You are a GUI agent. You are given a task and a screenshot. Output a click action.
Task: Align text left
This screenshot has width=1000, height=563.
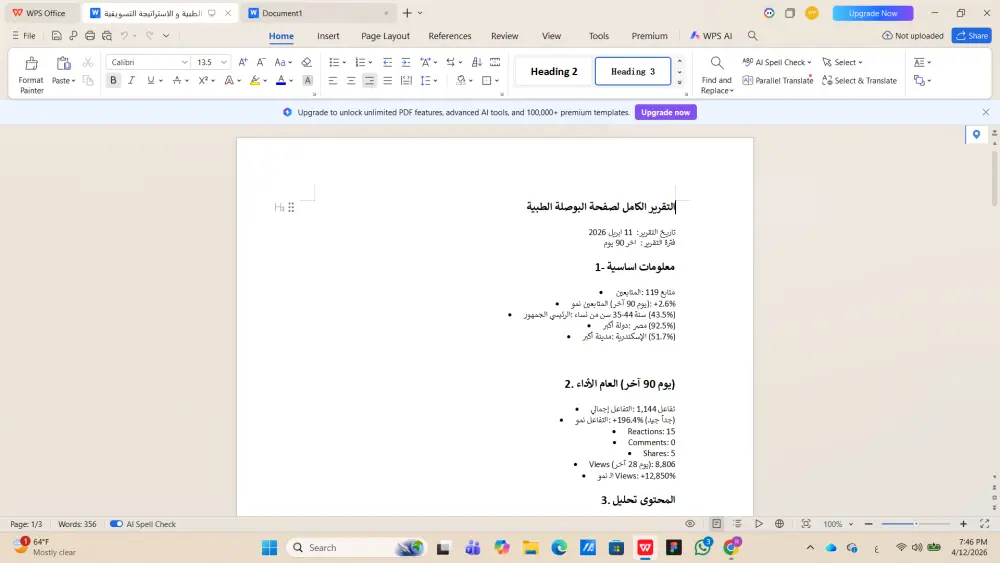point(333,80)
